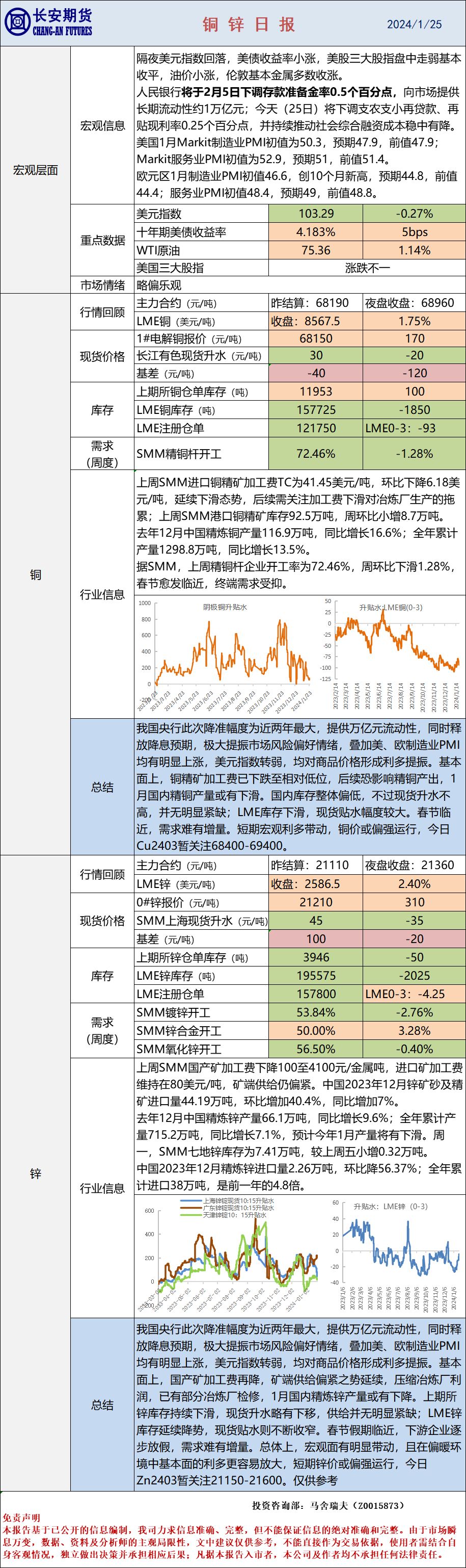Select the -1.28% weekly change cell

(414, 454)
